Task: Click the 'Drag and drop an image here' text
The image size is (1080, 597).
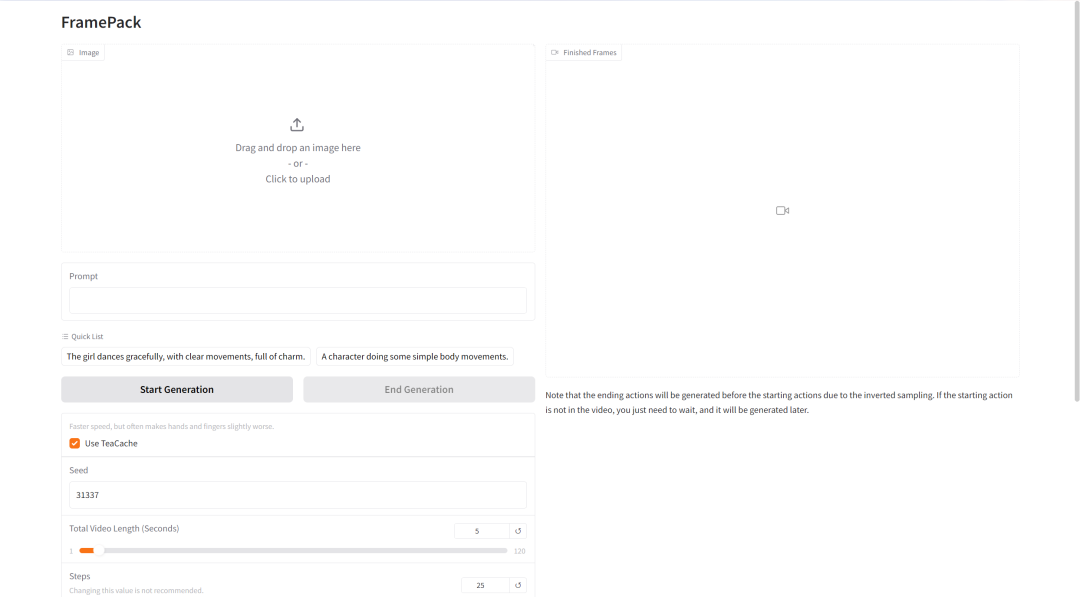Action: [x=298, y=147]
